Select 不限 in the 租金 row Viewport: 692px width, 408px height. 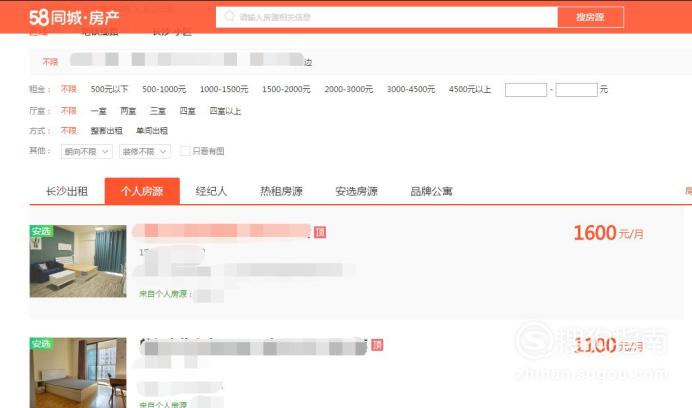pos(68,89)
